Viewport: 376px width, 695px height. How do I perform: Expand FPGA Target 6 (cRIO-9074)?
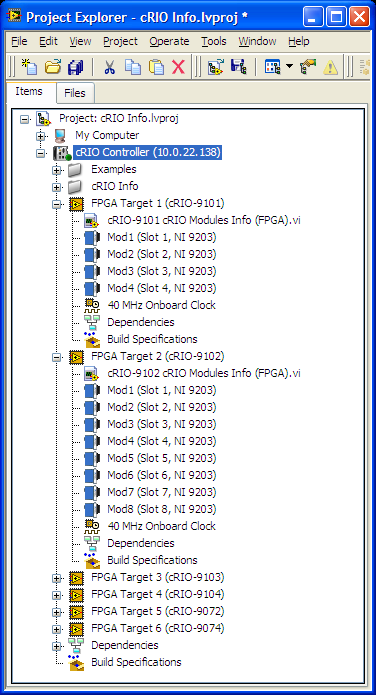pos(56,629)
